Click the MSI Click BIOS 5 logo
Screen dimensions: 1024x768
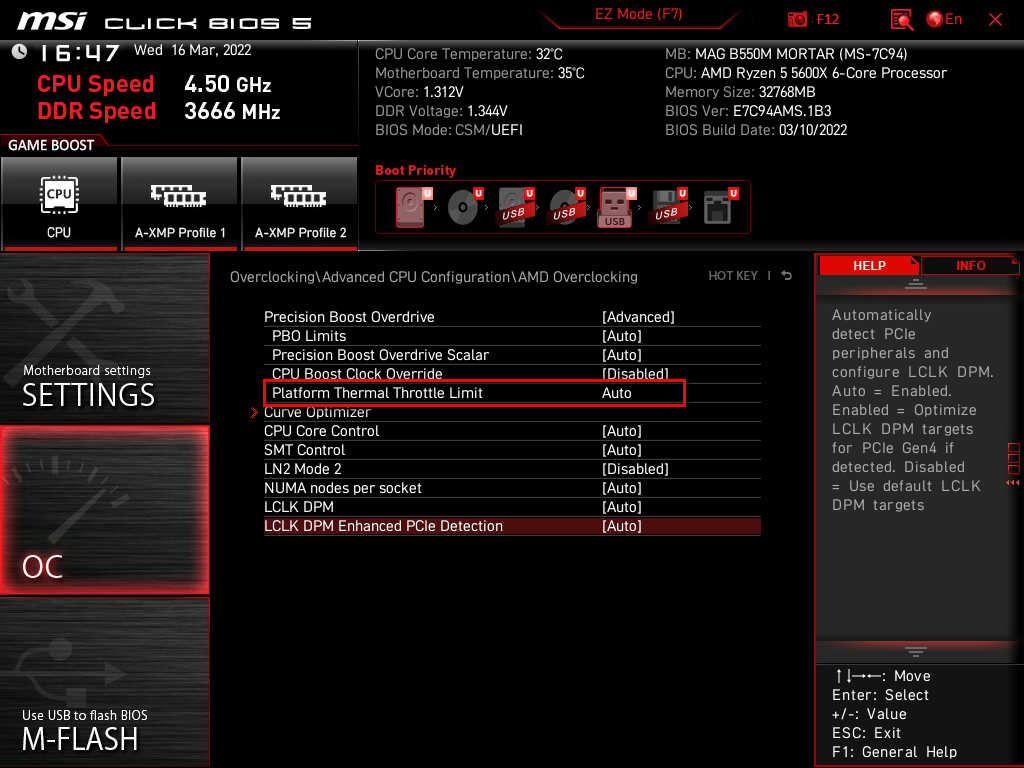[165, 22]
